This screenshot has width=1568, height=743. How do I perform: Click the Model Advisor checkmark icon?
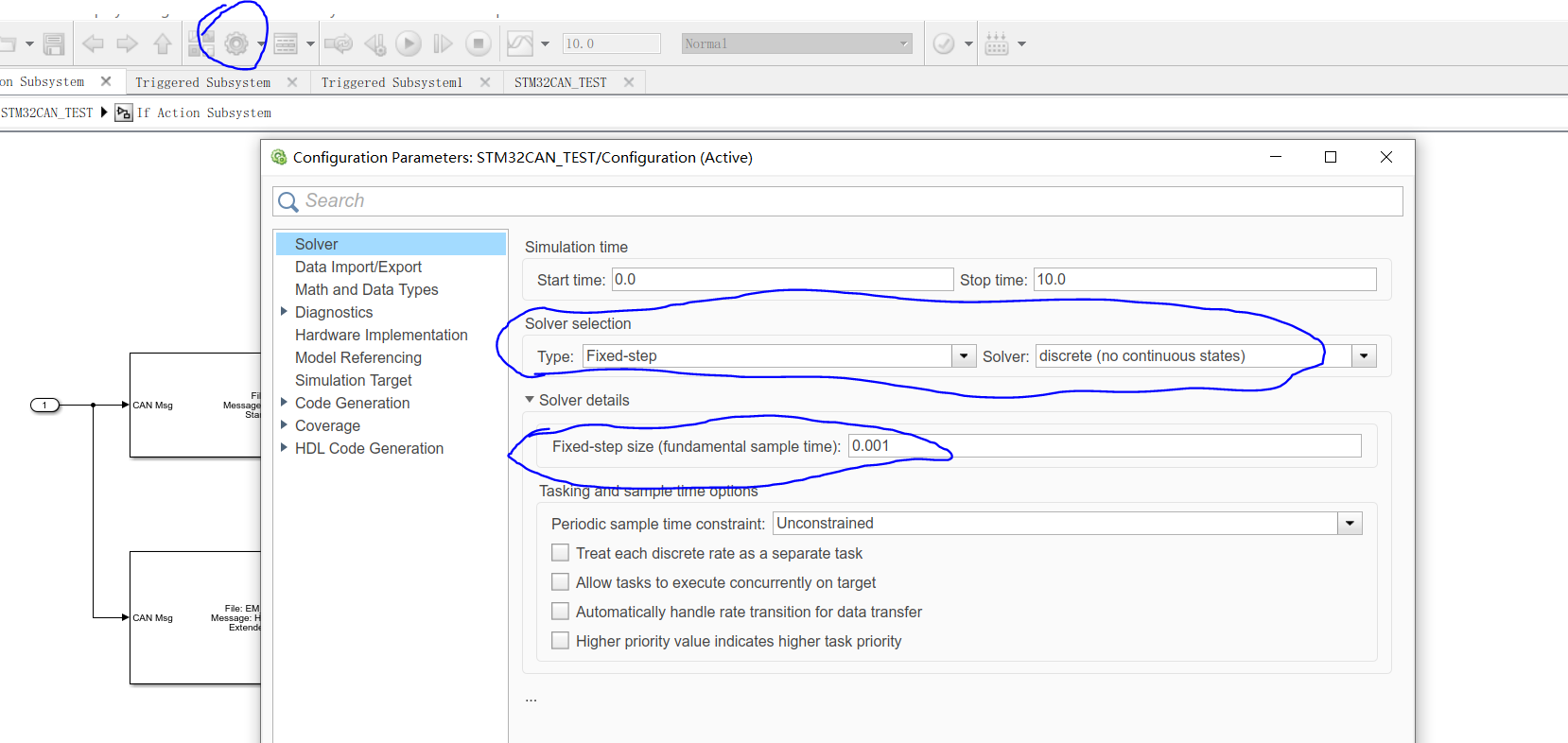[x=944, y=43]
